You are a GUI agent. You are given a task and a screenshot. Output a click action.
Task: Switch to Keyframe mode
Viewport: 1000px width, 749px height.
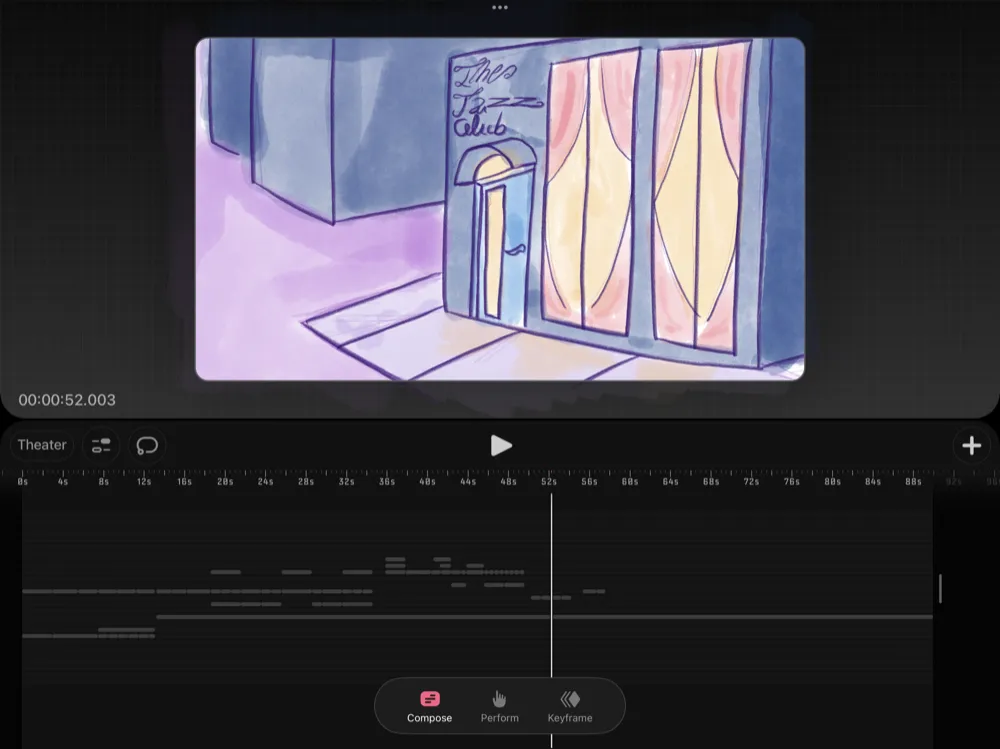570,706
